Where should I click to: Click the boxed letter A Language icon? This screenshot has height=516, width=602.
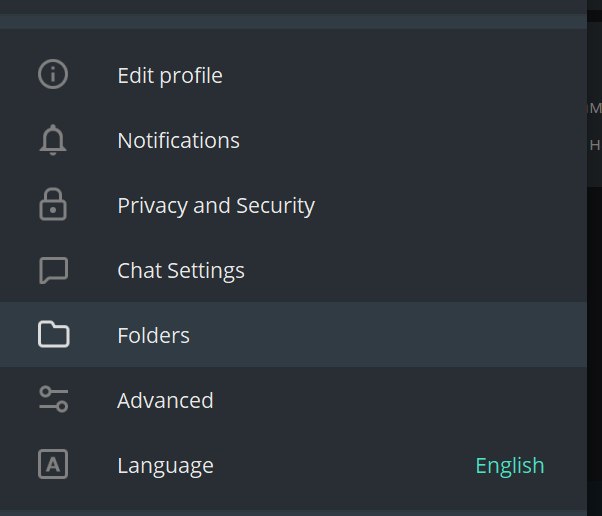pos(53,464)
